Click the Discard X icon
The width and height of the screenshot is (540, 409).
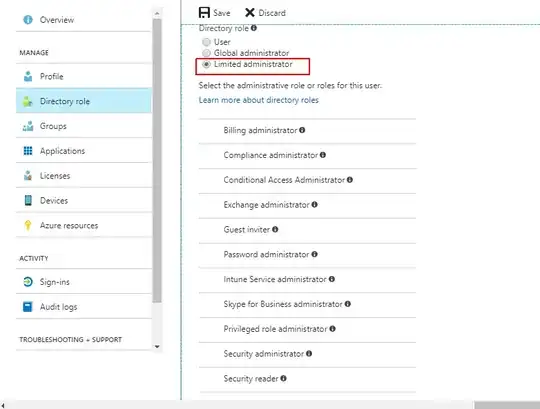pos(250,13)
